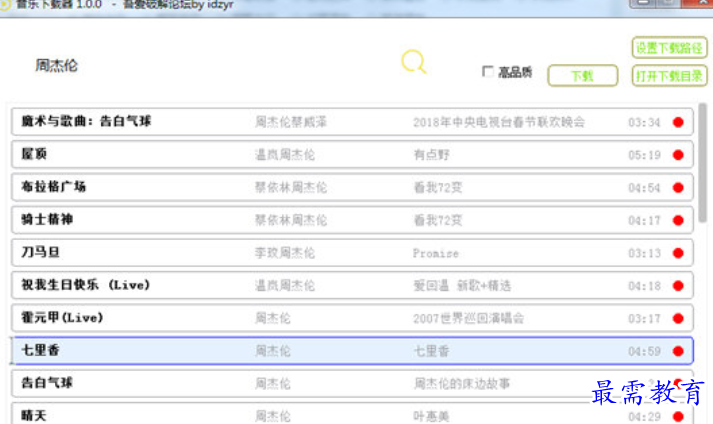Select the song title 屋顶
713x424 pixels.
point(34,154)
